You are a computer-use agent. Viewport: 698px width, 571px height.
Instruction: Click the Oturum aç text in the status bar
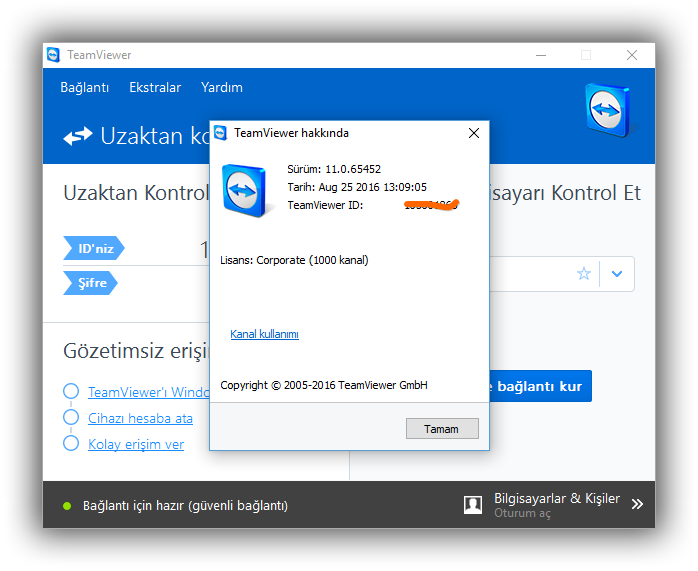[x=522, y=513]
